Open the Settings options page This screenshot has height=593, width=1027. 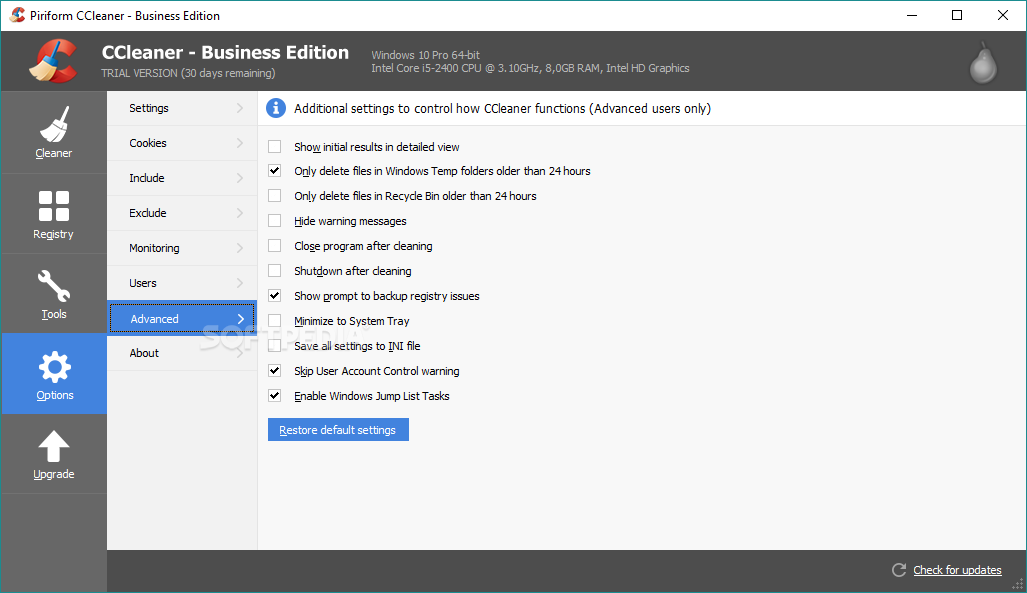coord(182,108)
